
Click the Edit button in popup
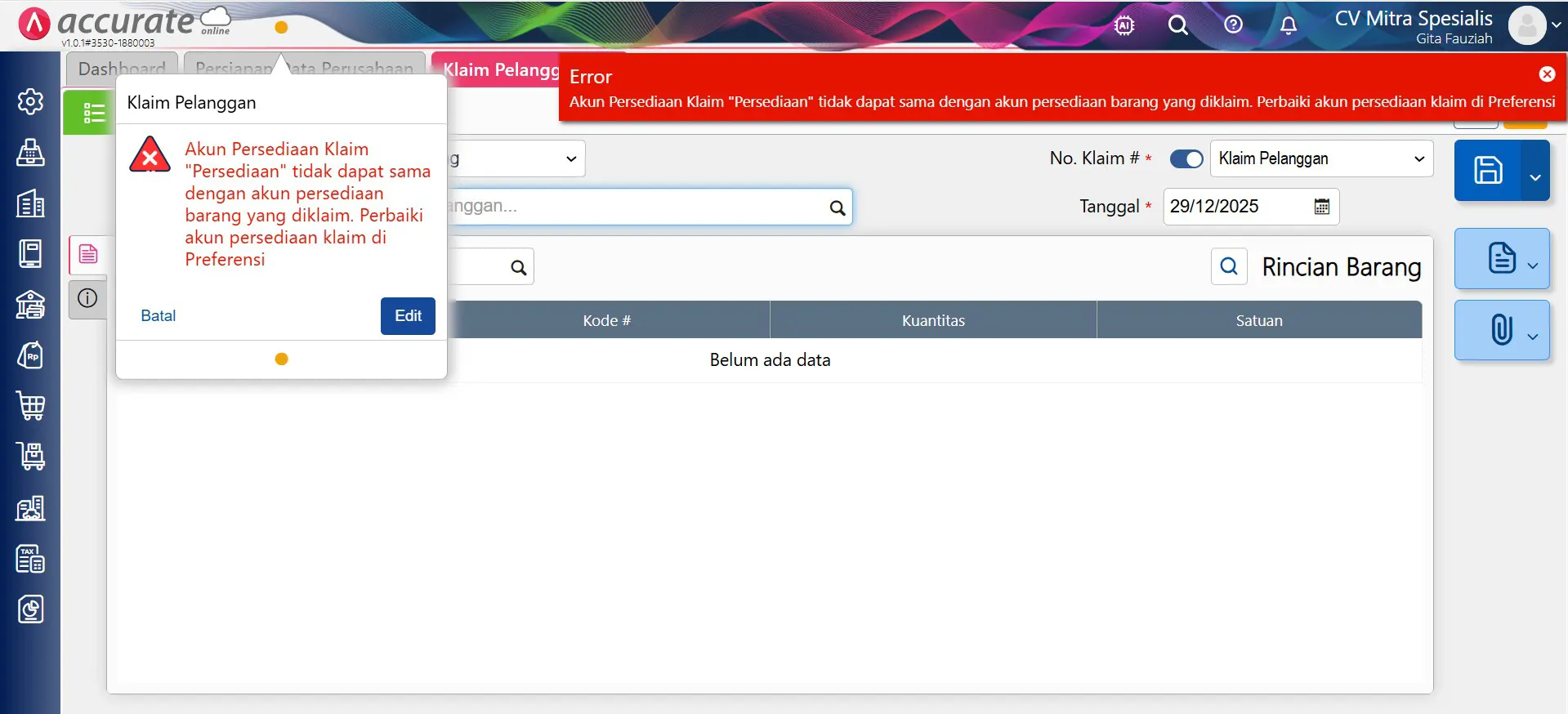tap(408, 316)
